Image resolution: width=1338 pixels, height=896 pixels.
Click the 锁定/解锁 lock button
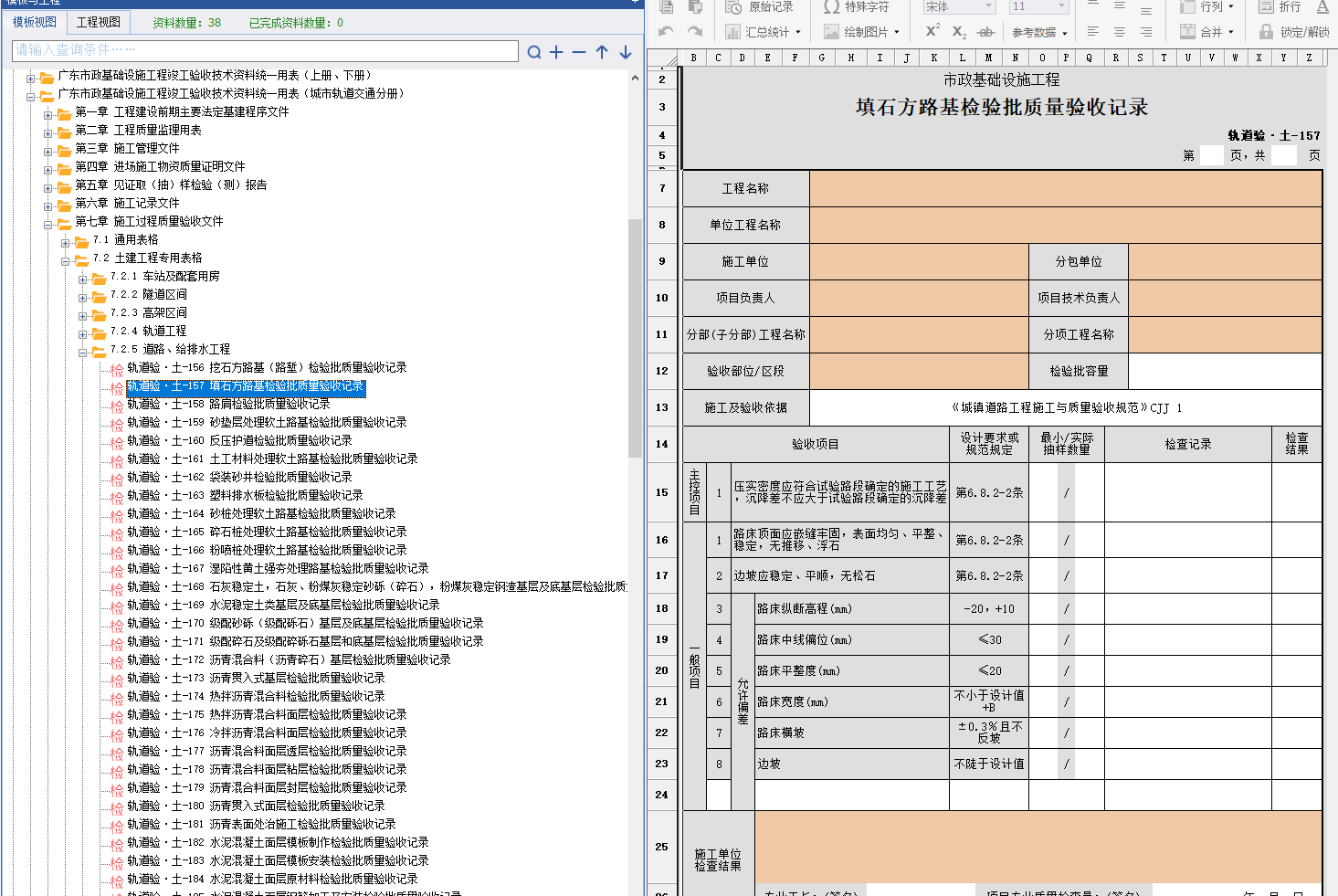point(1294,32)
